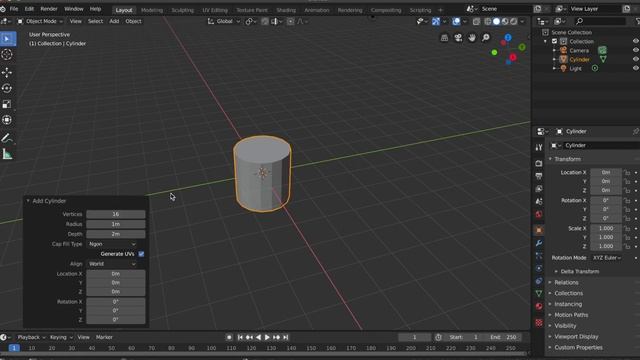Select the Scale tool
The width and height of the screenshot is (640, 360).
tap(7, 104)
